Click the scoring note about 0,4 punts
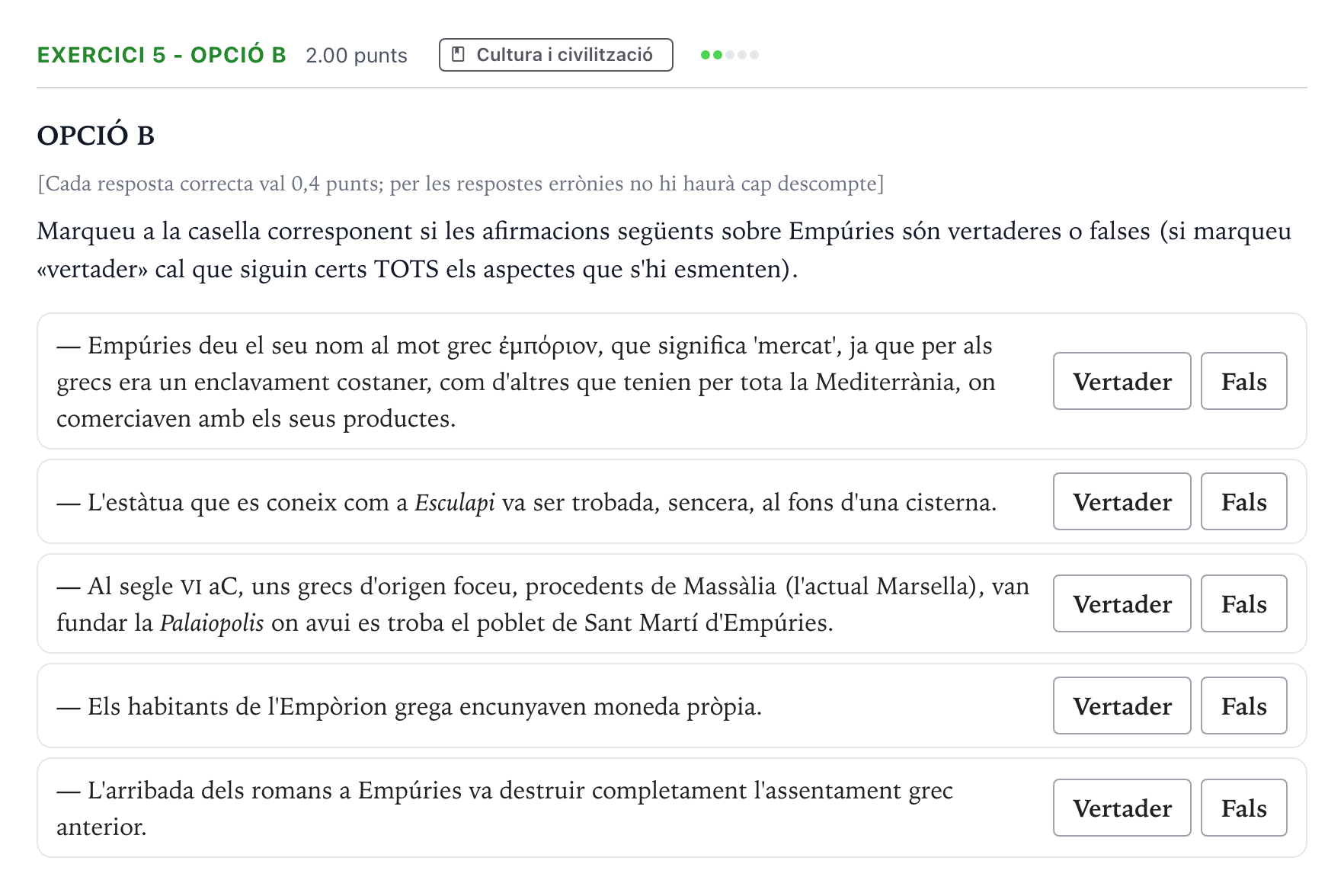Viewport: 1344px width, 896px height. click(460, 184)
